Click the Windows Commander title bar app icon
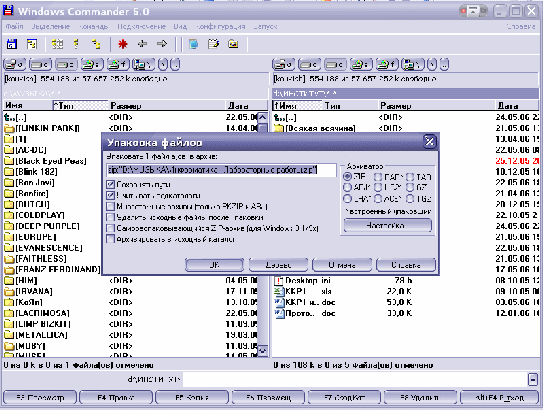544x411 pixels. coord(8,11)
